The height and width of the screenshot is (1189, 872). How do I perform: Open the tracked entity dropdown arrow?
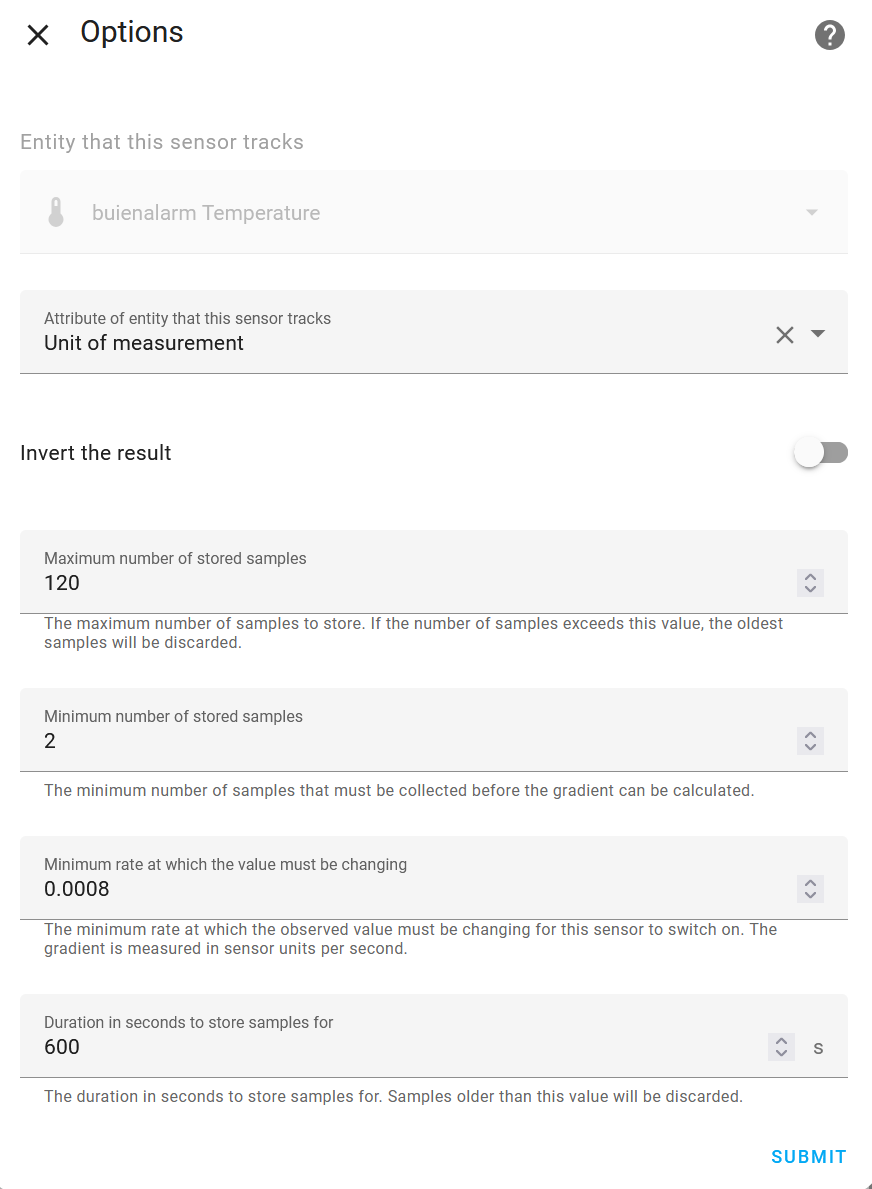click(x=812, y=212)
